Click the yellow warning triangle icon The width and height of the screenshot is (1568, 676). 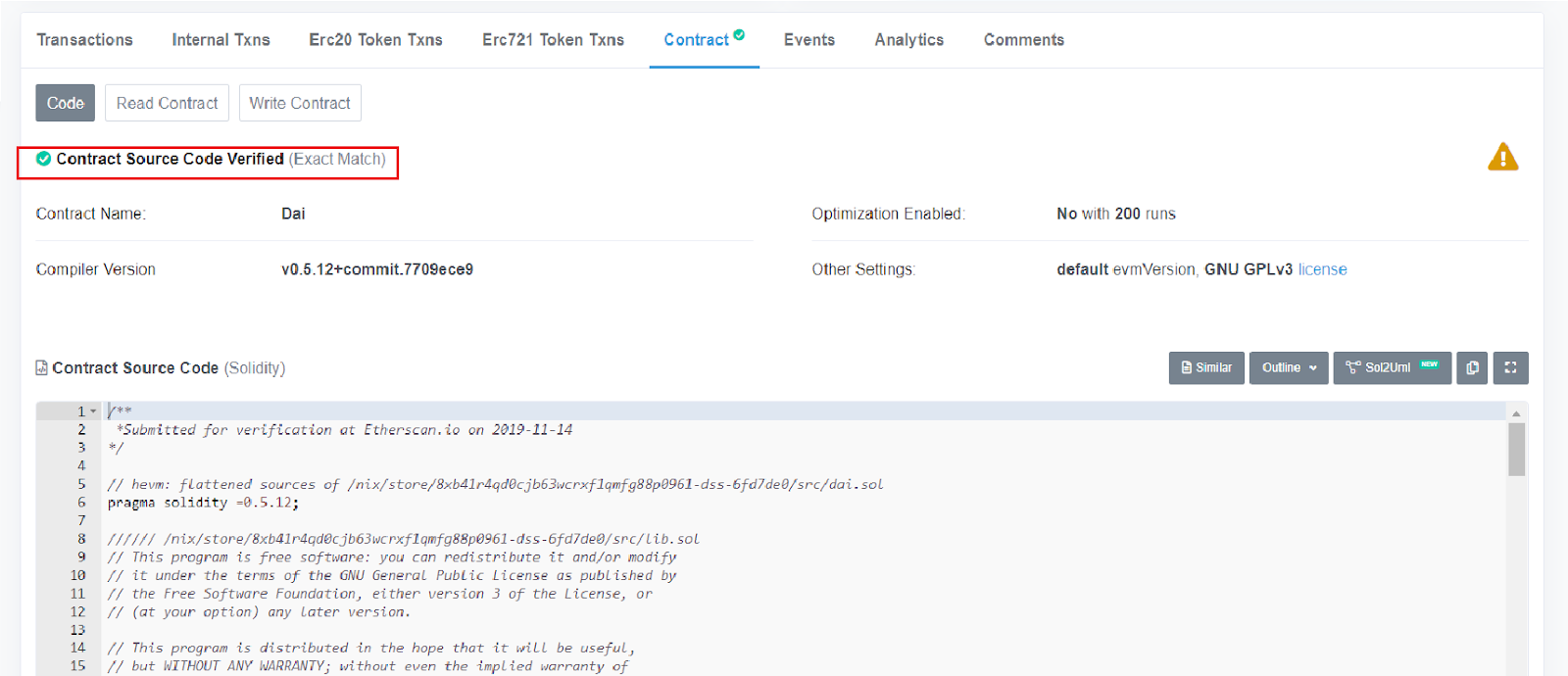coord(1502,158)
